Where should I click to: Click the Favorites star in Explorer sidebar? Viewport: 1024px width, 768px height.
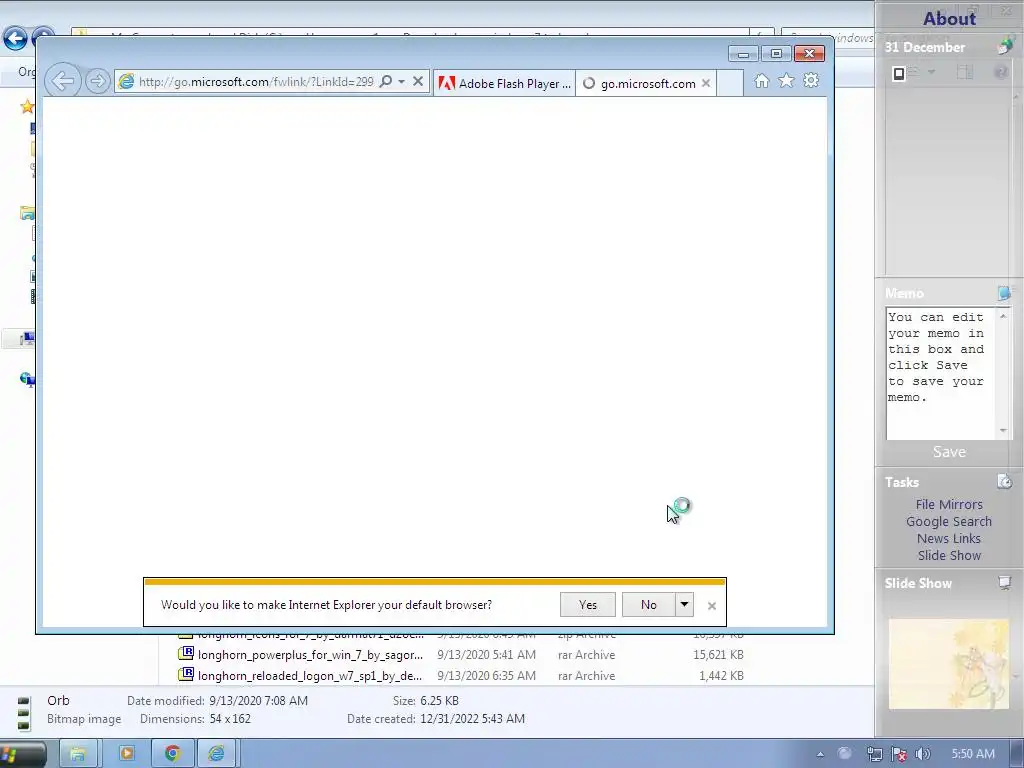27,106
